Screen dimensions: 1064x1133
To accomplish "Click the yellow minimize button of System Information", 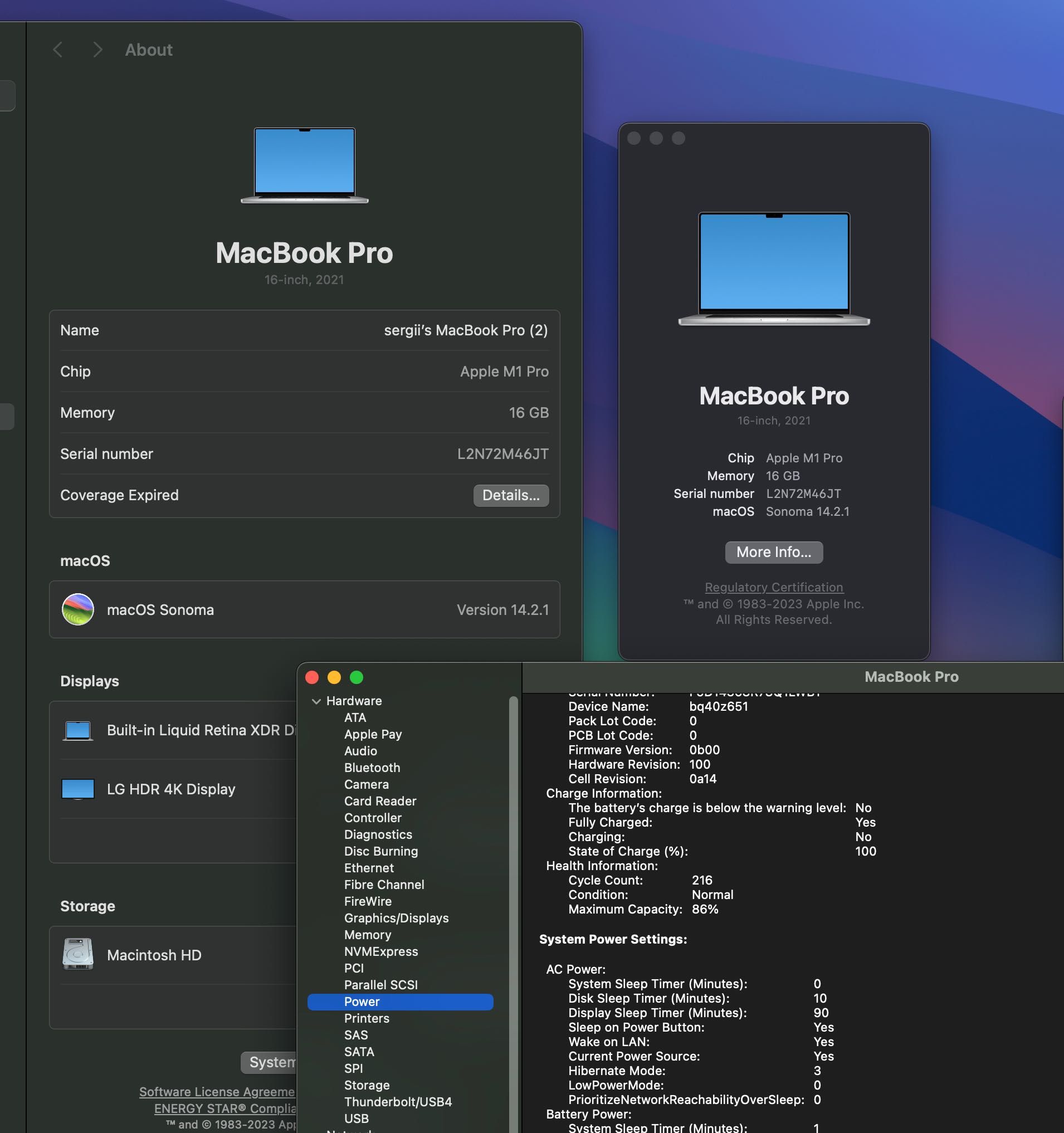I will pyautogui.click(x=334, y=677).
